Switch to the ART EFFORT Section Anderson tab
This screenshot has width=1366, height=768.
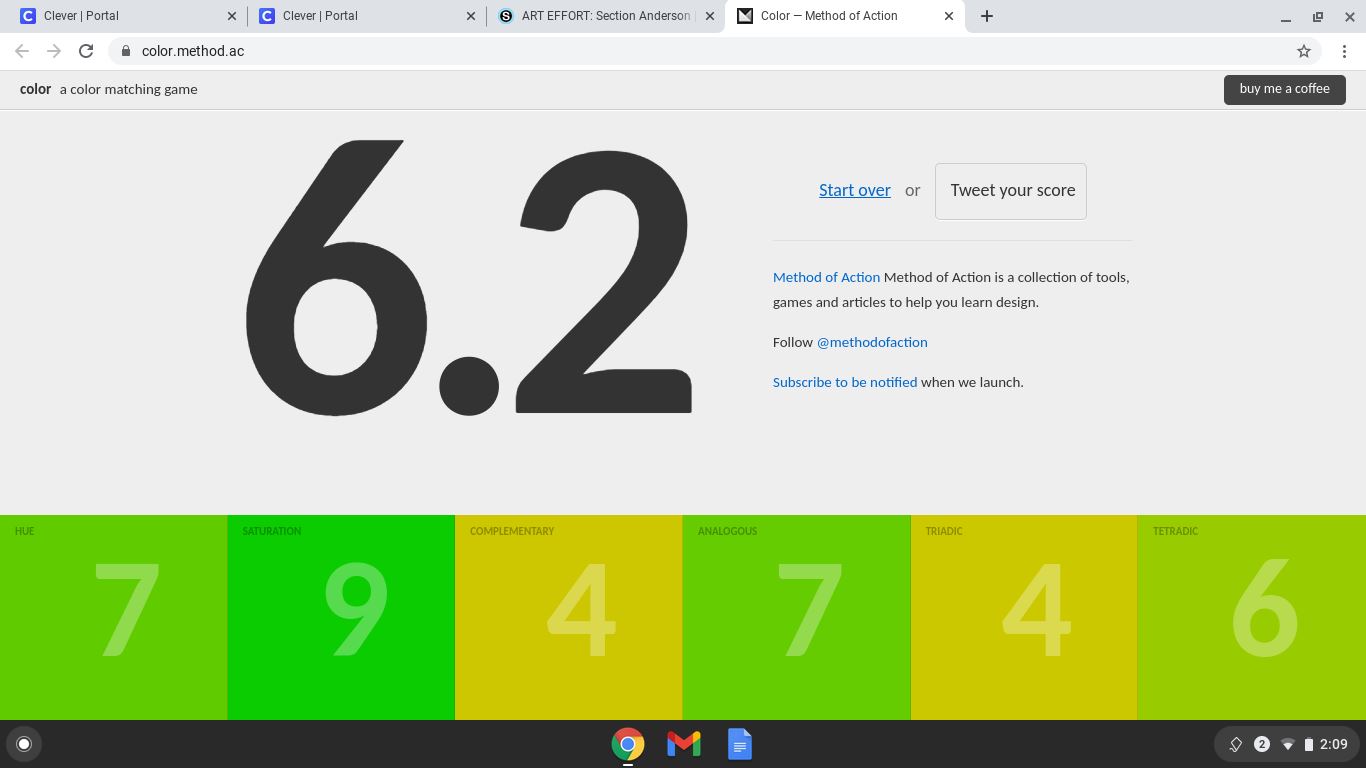pyautogui.click(x=605, y=16)
